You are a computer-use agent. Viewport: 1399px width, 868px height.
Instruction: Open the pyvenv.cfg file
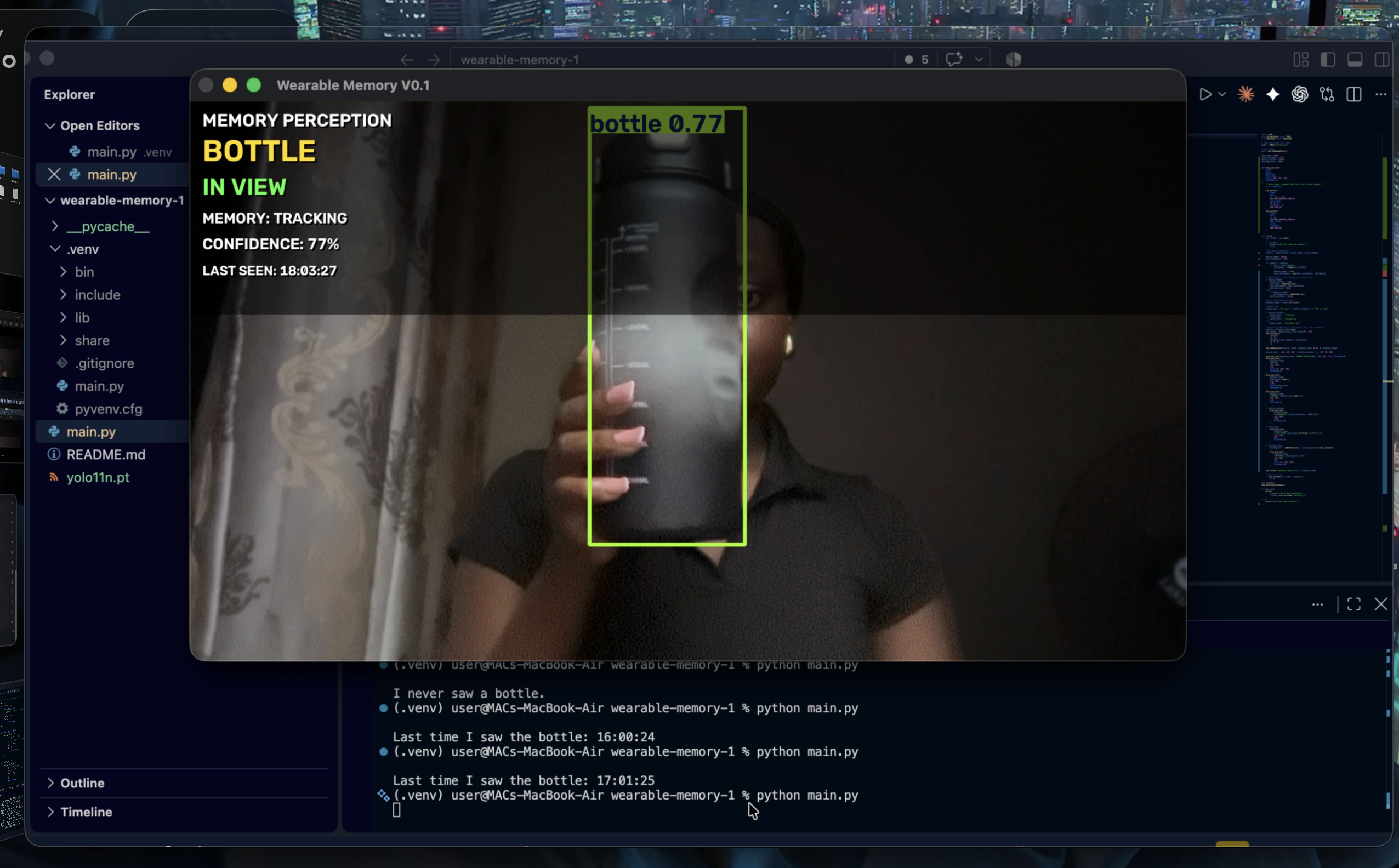point(109,409)
